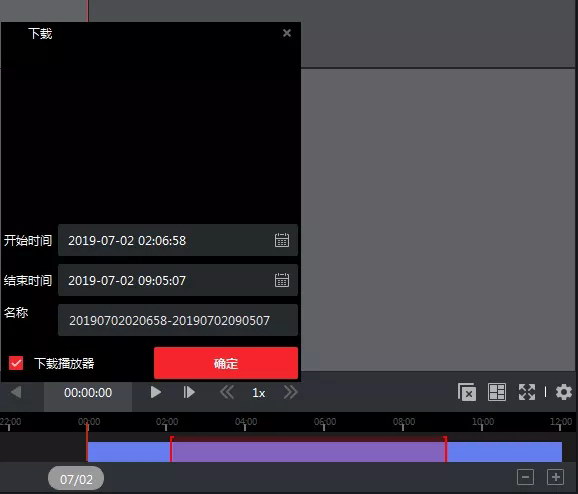The image size is (578, 494).
Task: Click the play button
Action: pyautogui.click(x=156, y=392)
